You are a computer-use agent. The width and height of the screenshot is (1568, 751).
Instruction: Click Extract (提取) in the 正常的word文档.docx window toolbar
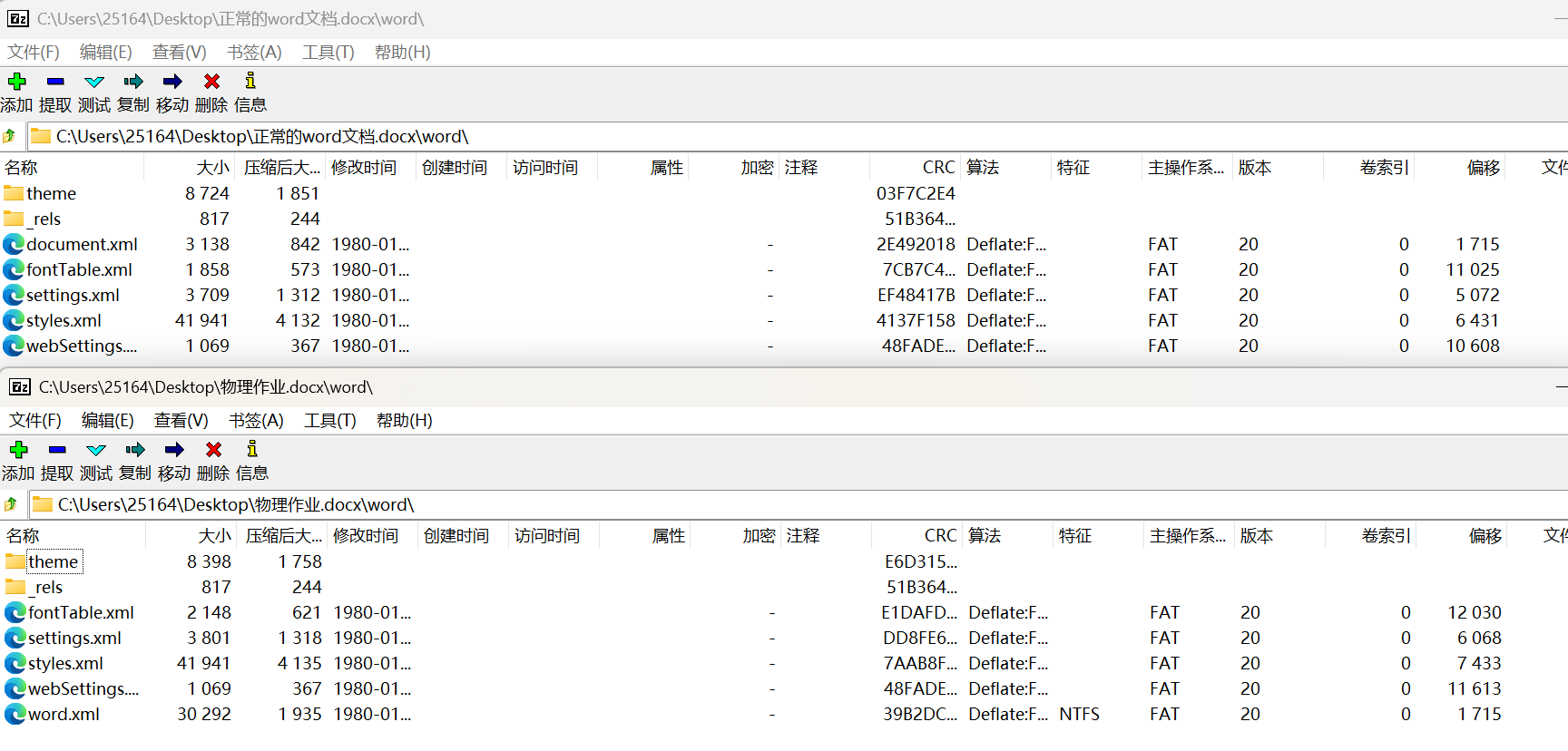55,92
